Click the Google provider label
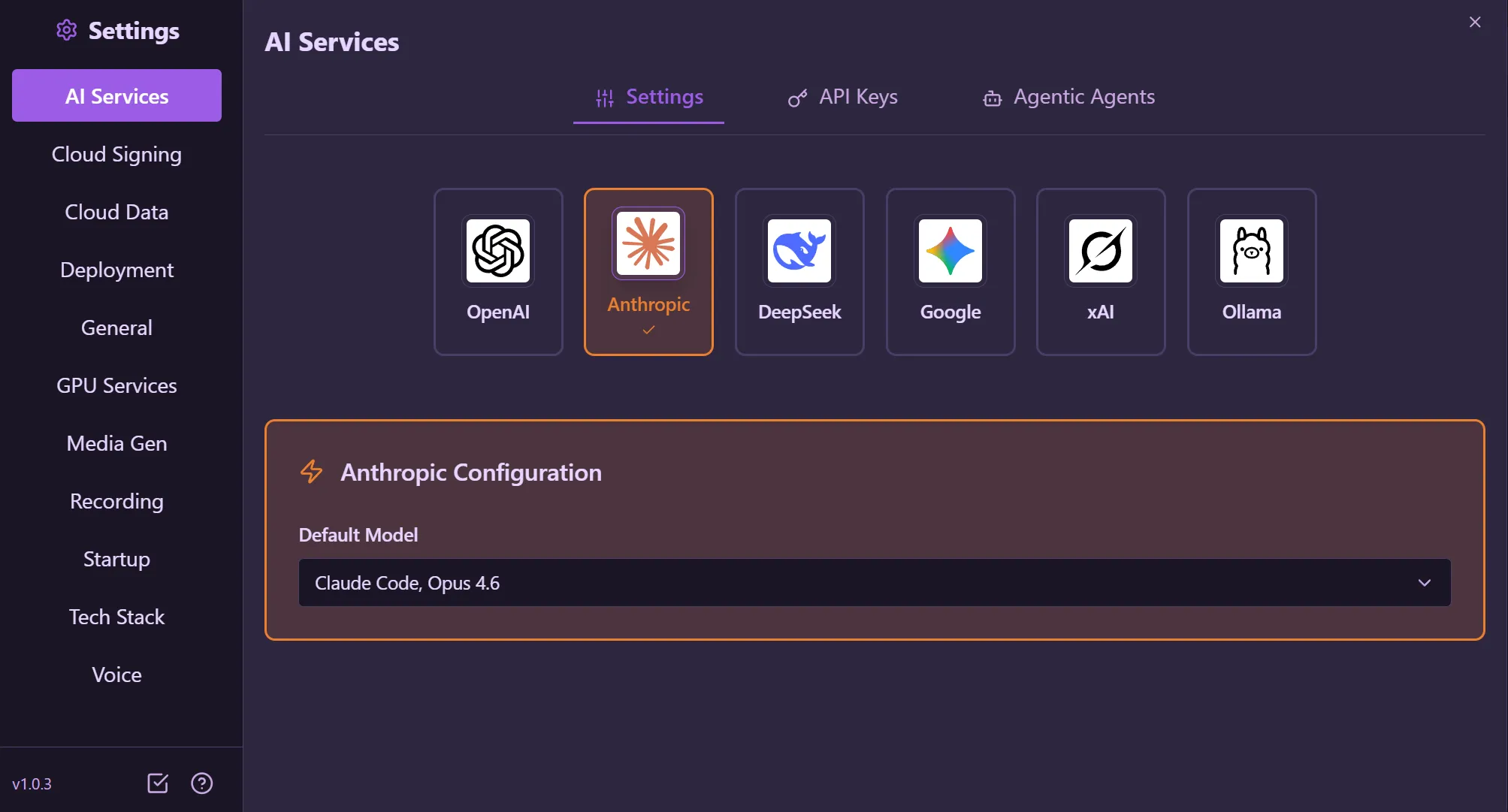1508x812 pixels. (x=950, y=312)
